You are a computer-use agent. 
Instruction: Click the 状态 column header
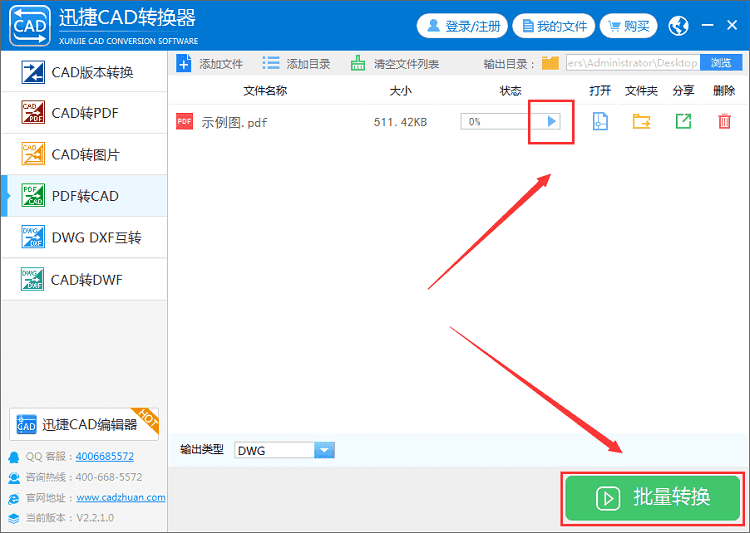[510, 91]
